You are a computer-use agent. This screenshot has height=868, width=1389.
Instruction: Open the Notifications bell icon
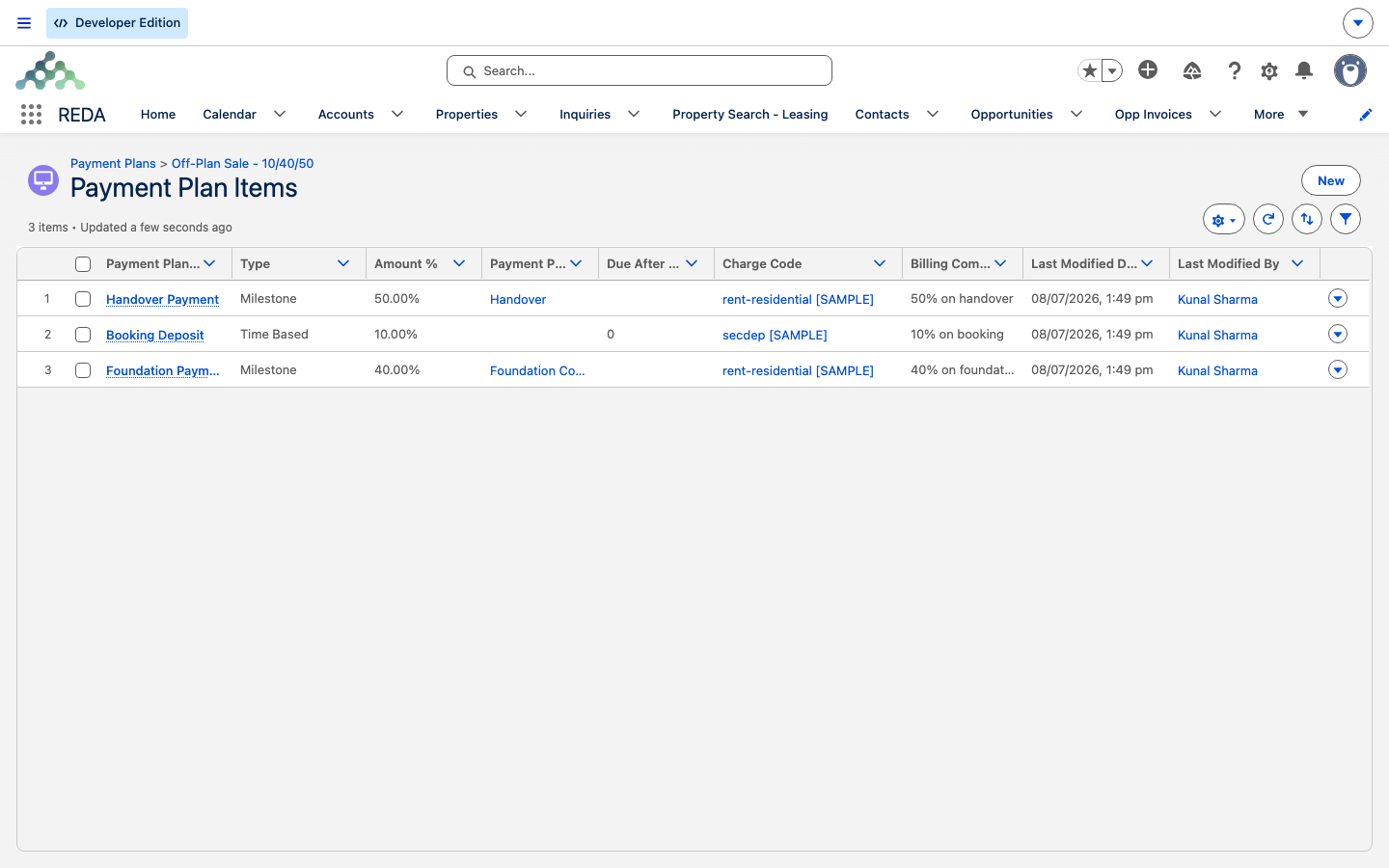pos(1304,70)
